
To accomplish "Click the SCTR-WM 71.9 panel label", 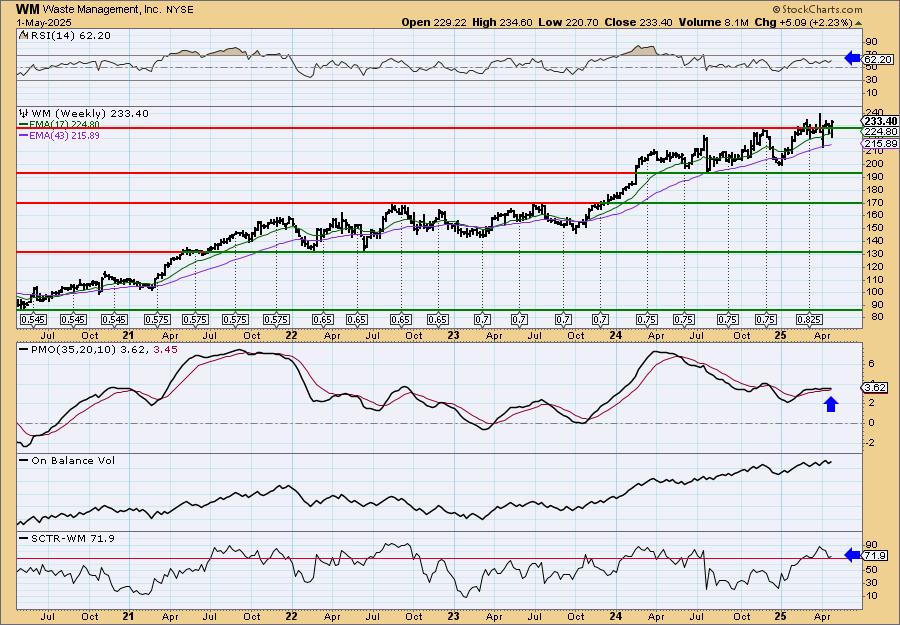I will coord(72,538).
